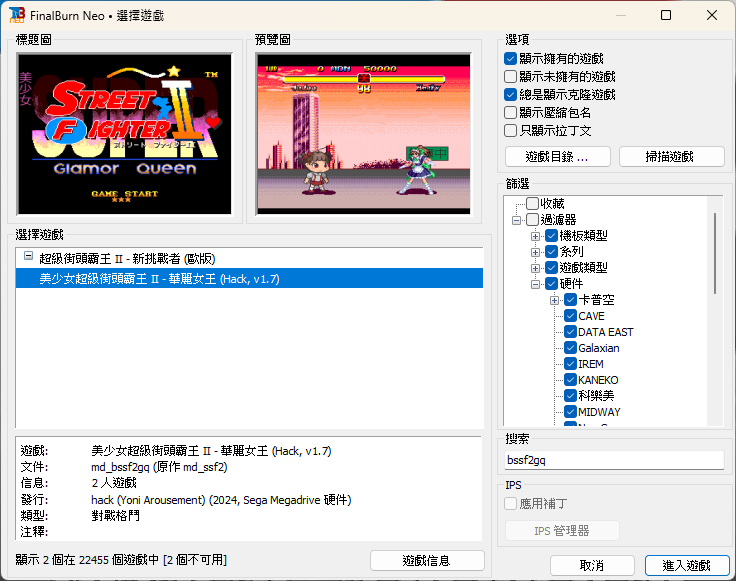
Task: Click 取消 to cancel
Action: 592,565
